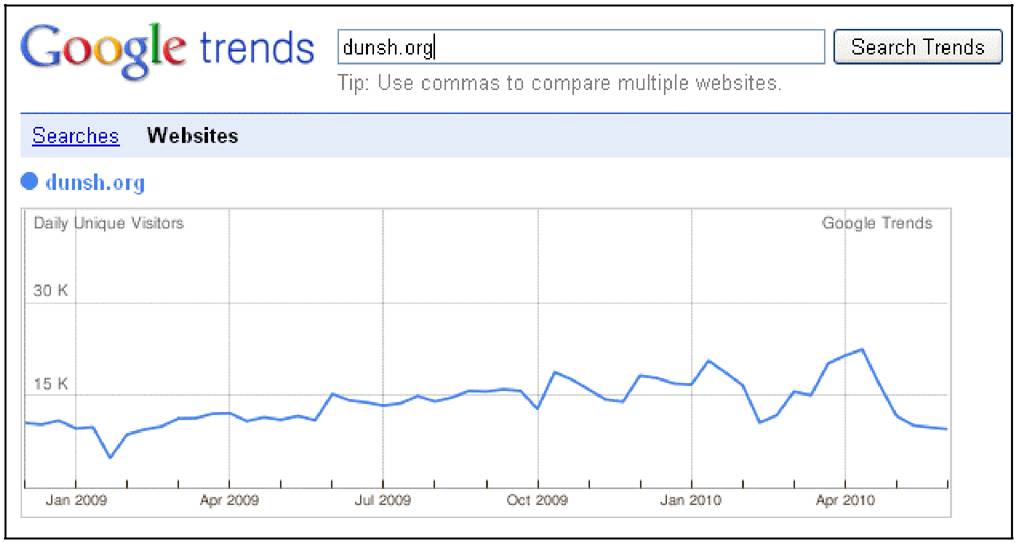1016x543 pixels.
Task: Click the Google logo
Action: click(104, 52)
